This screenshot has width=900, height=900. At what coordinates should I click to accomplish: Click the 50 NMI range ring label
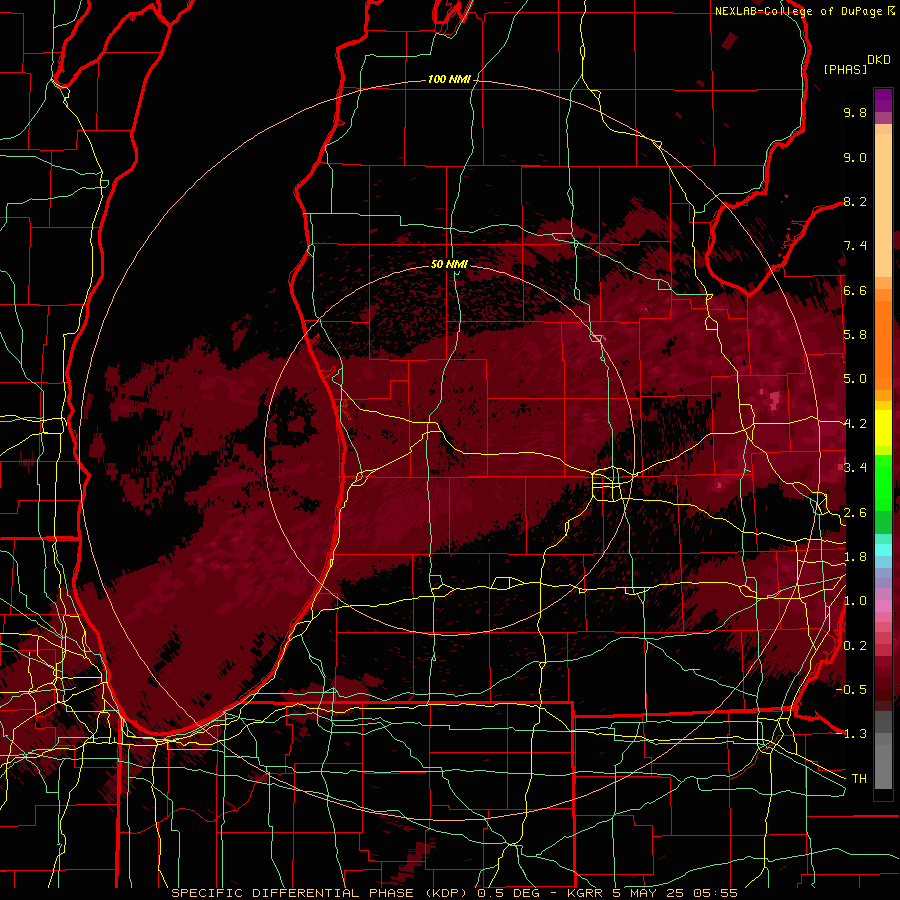coord(449,264)
